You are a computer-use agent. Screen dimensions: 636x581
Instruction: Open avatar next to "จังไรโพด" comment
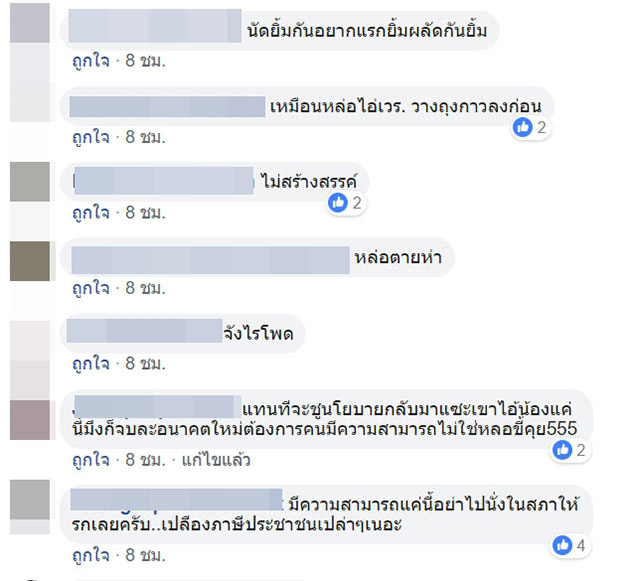pyautogui.click(x=29, y=335)
